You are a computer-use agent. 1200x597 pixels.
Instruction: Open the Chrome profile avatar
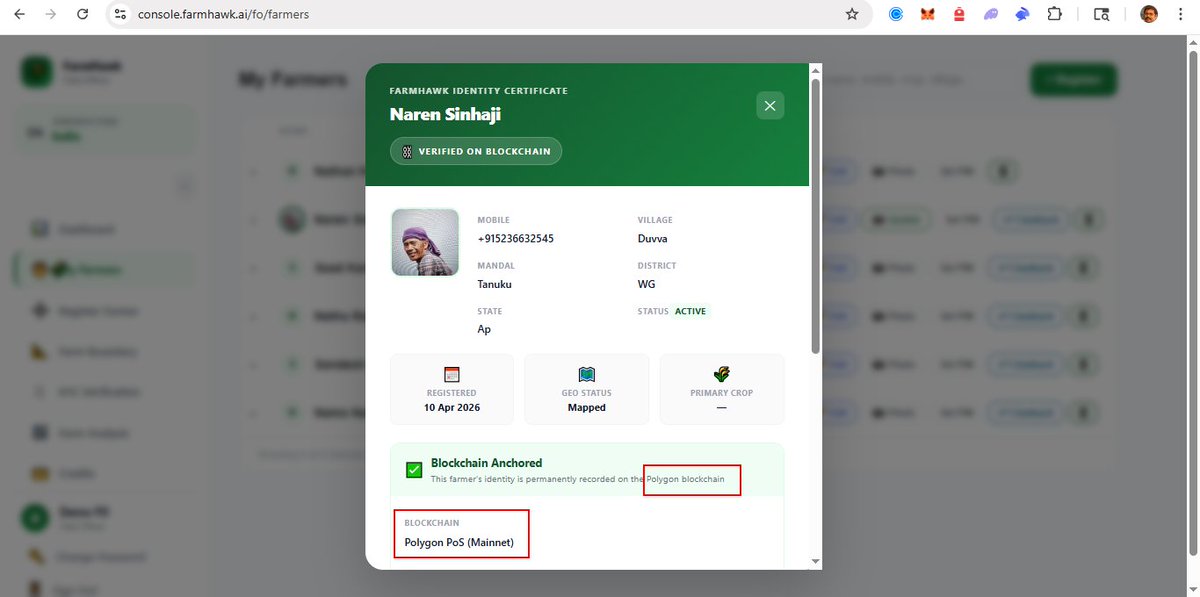pos(1150,14)
